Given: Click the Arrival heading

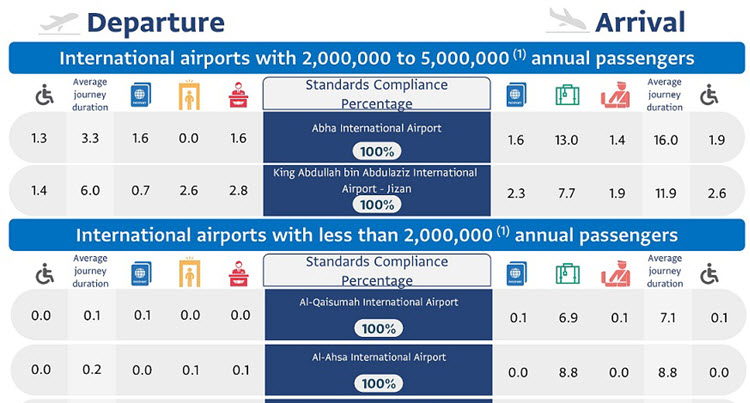Looking at the screenshot, I should pyautogui.click(x=640, y=22).
